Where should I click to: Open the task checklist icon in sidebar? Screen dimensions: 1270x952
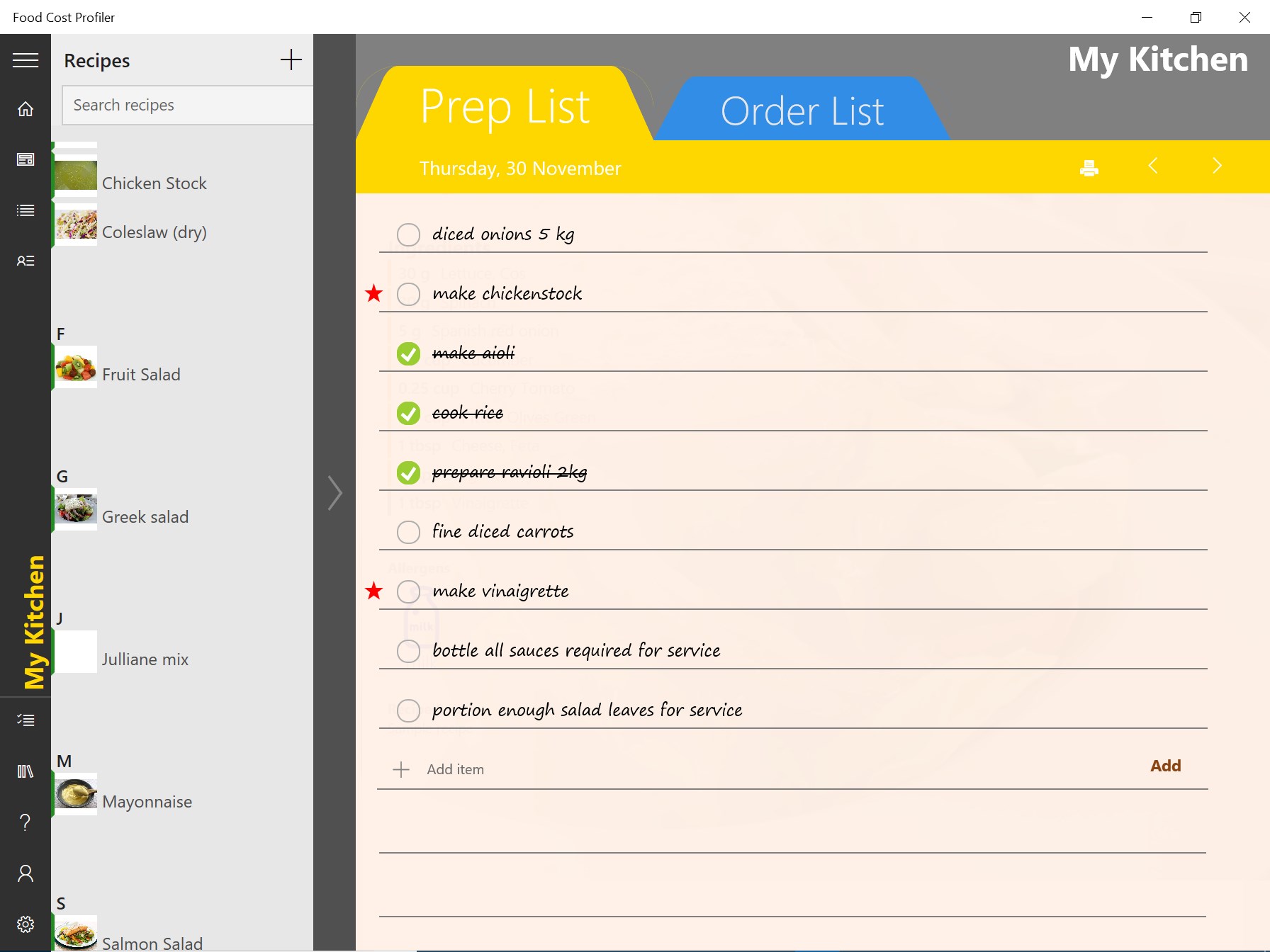[26, 720]
